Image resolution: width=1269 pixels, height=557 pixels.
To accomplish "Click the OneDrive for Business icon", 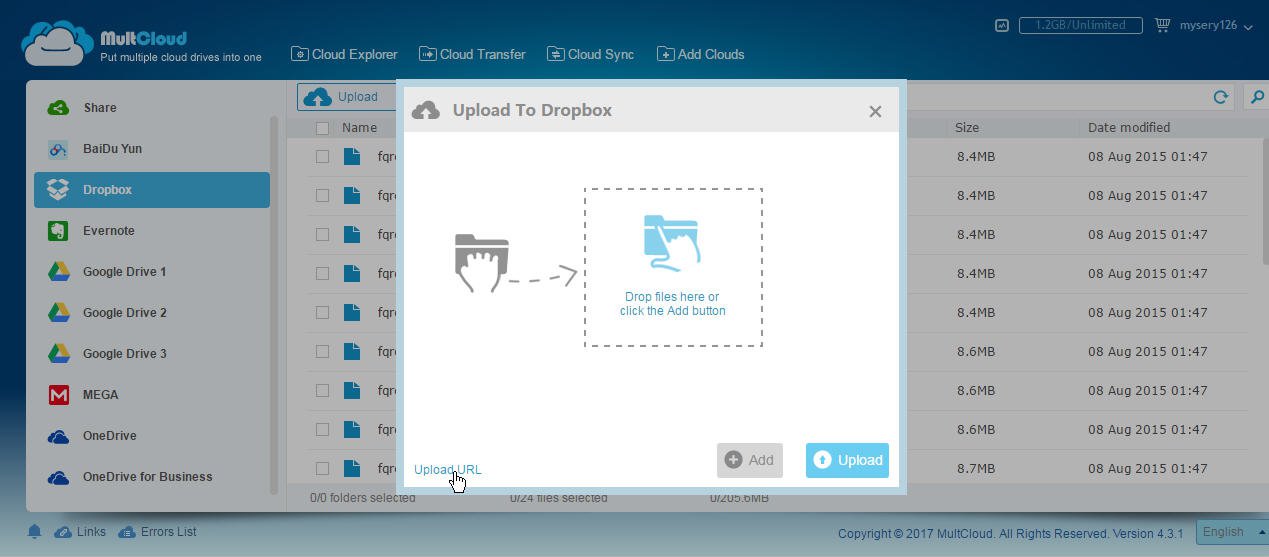I will pos(58,477).
